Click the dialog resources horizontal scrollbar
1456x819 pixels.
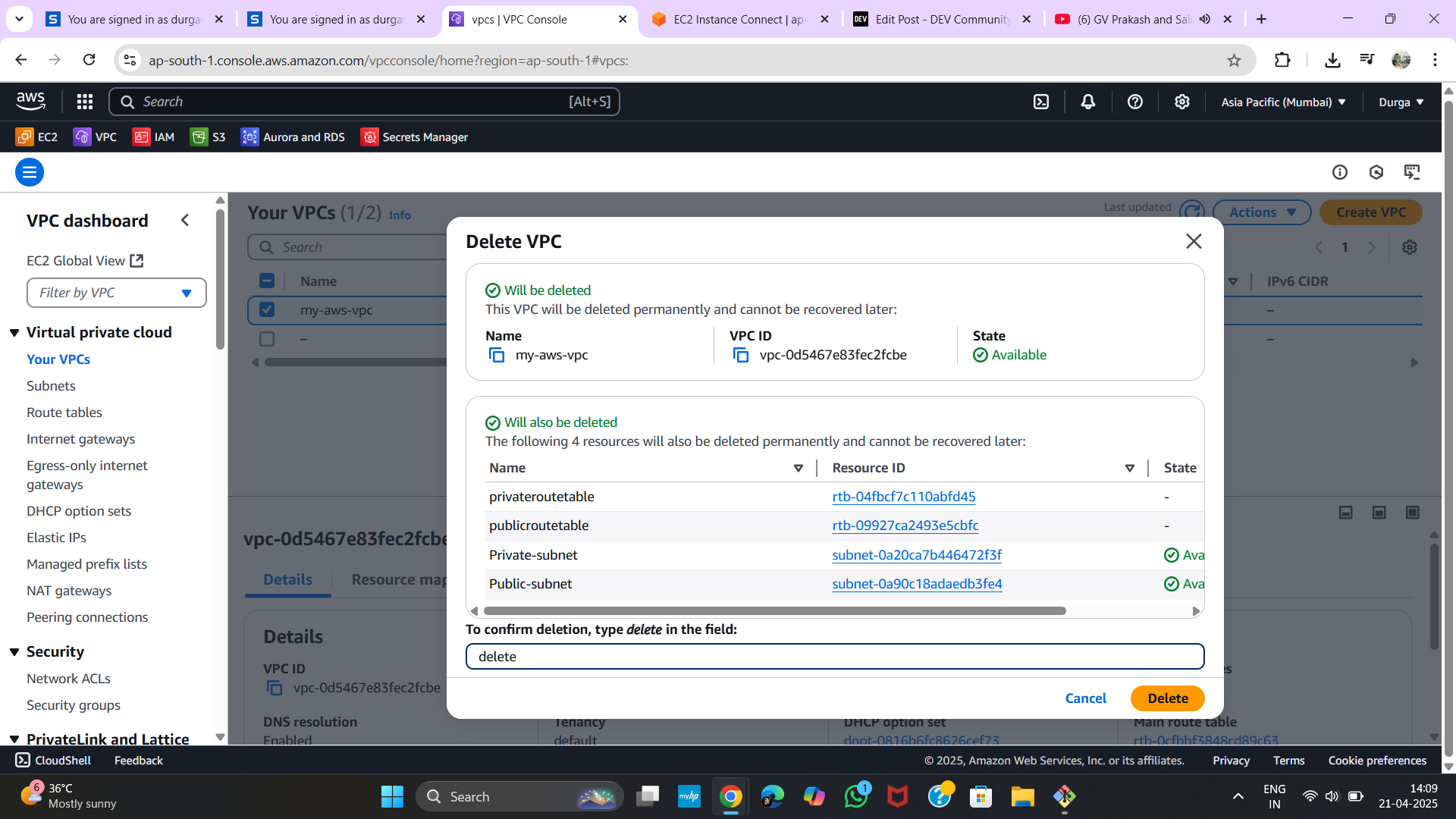[774, 611]
